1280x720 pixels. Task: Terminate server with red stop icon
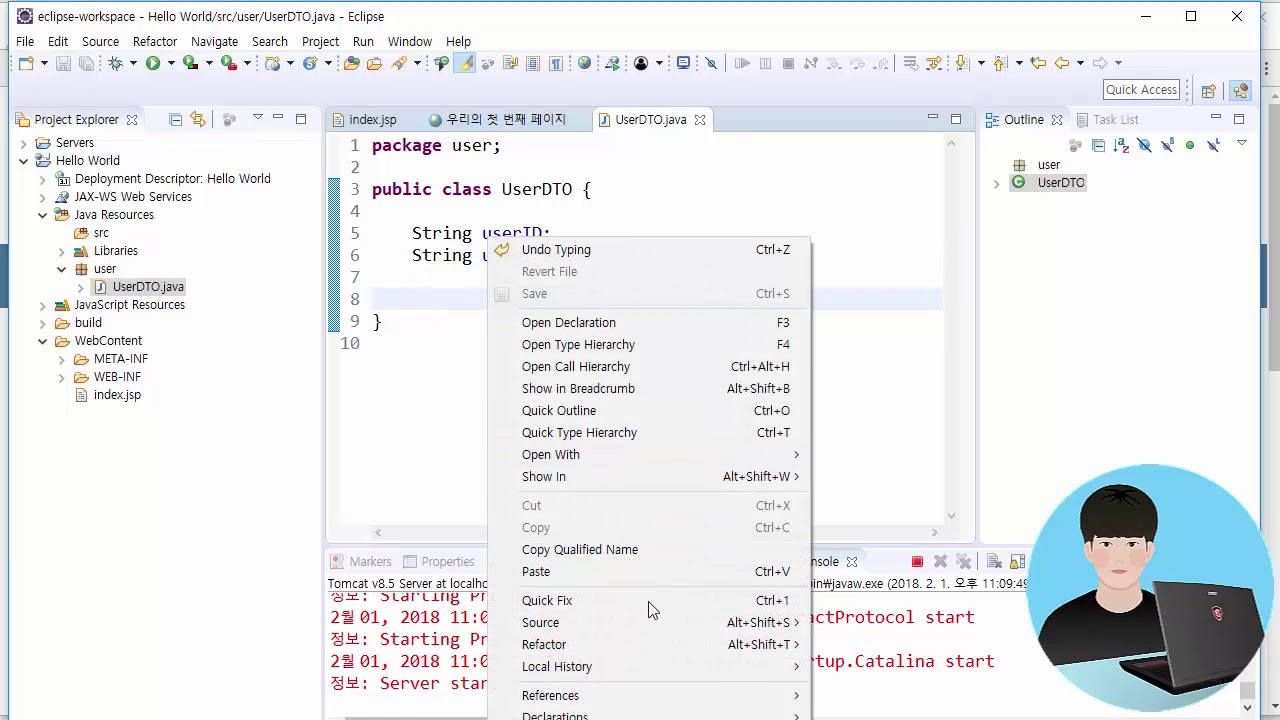tap(917, 562)
